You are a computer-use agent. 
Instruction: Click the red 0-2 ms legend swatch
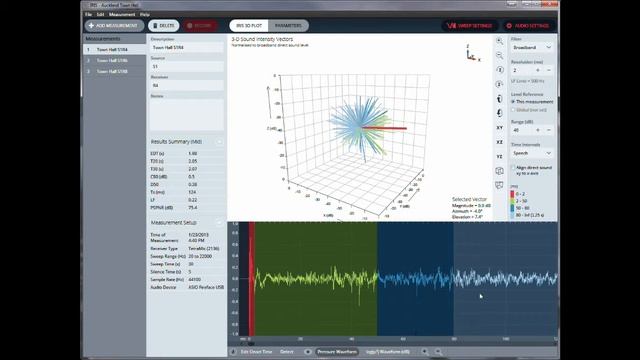(x=512, y=194)
